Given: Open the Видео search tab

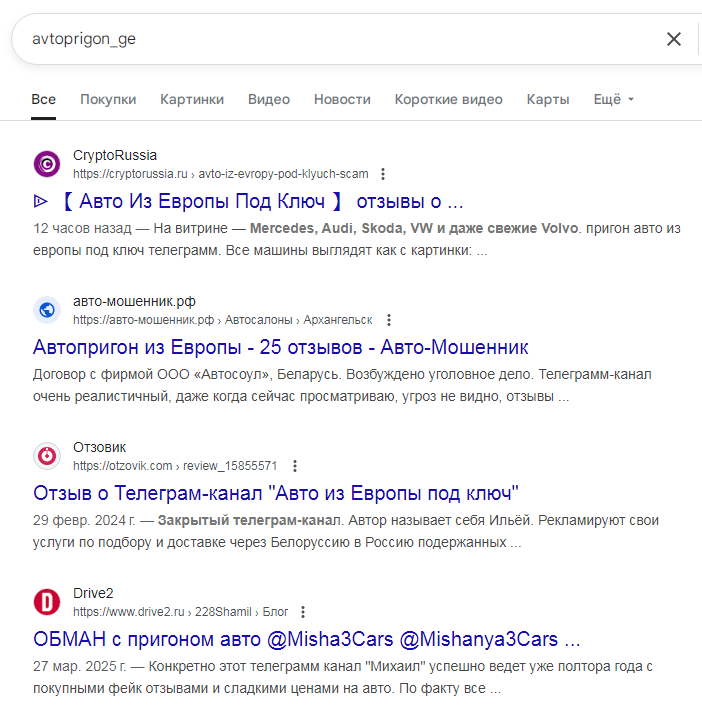Looking at the screenshot, I should click(269, 99).
